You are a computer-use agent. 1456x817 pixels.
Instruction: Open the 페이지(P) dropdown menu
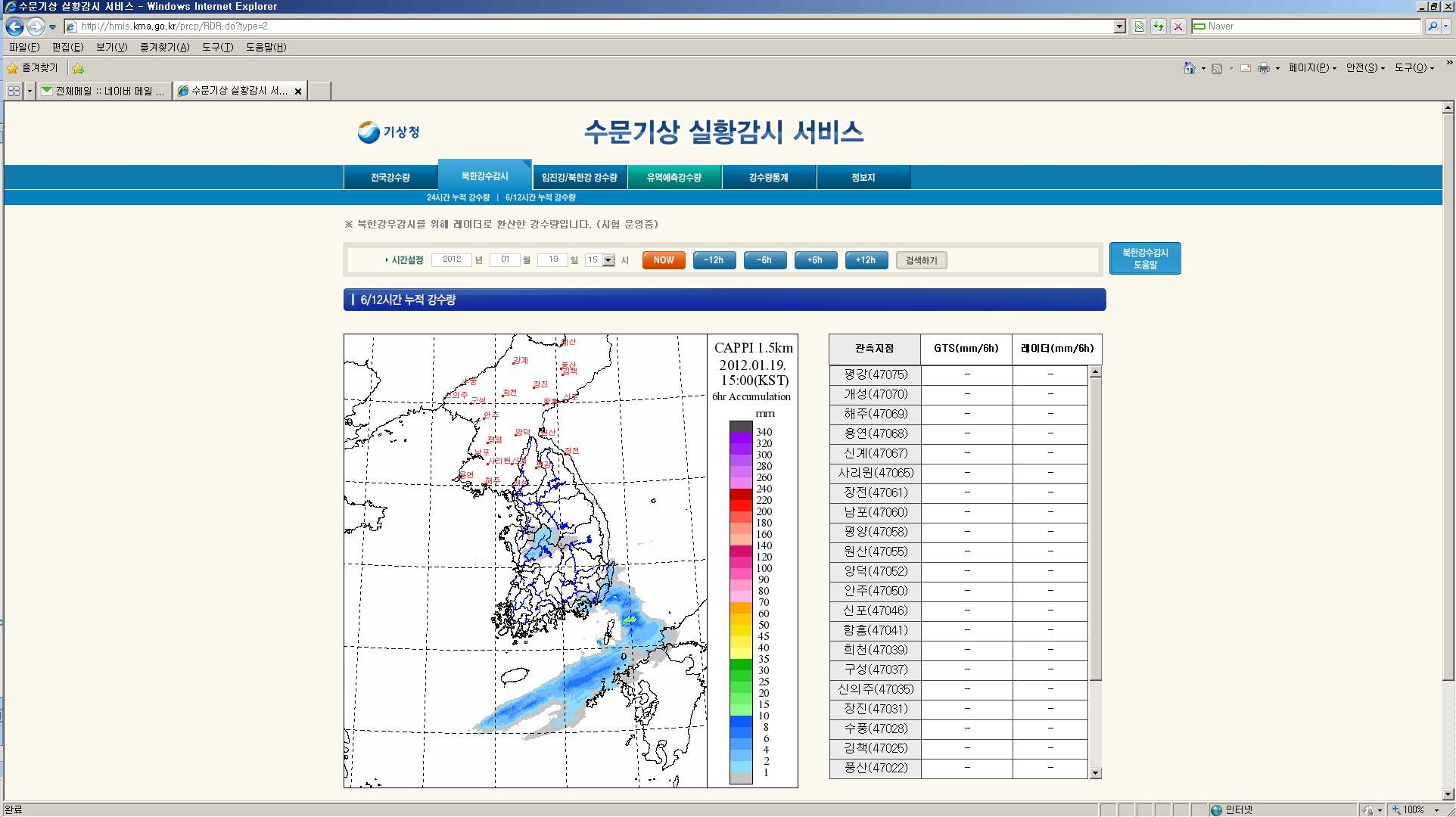[x=1313, y=68]
